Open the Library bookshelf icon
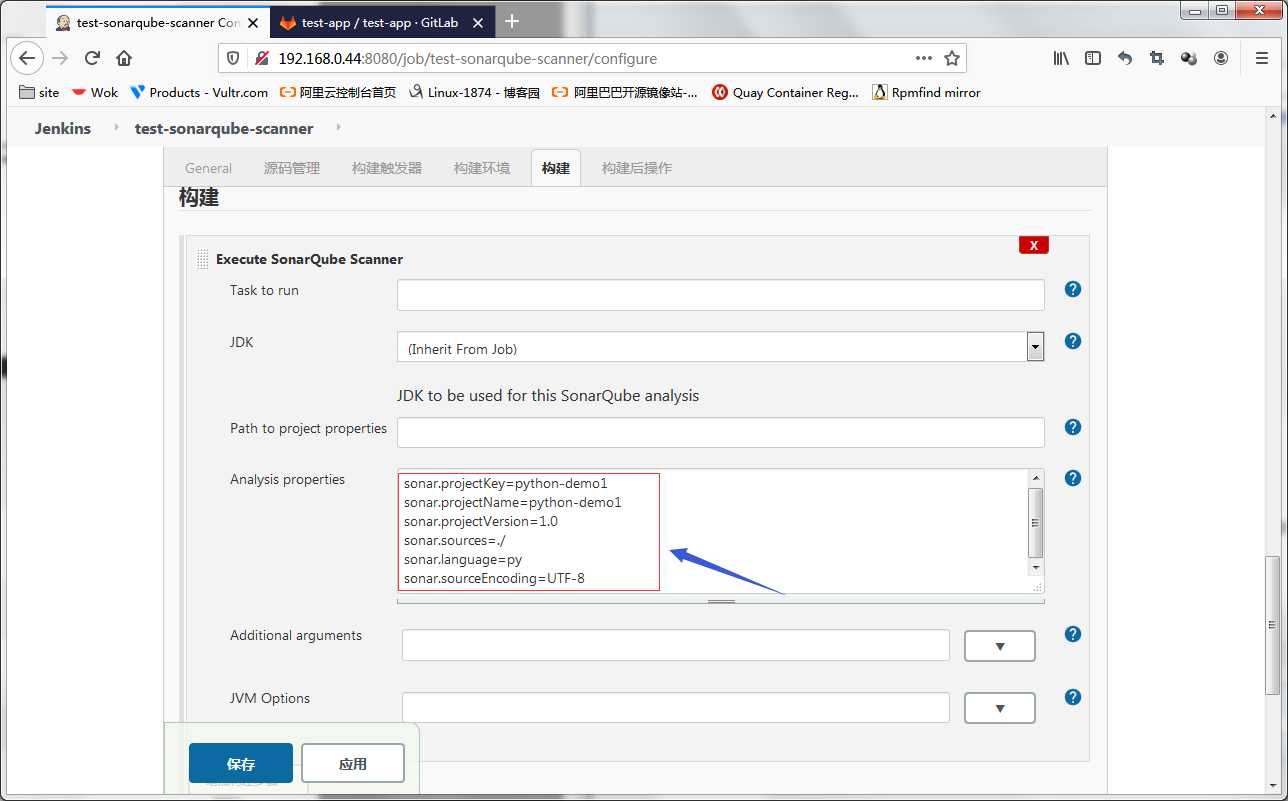The image size is (1288, 801). pos(1061,58)
